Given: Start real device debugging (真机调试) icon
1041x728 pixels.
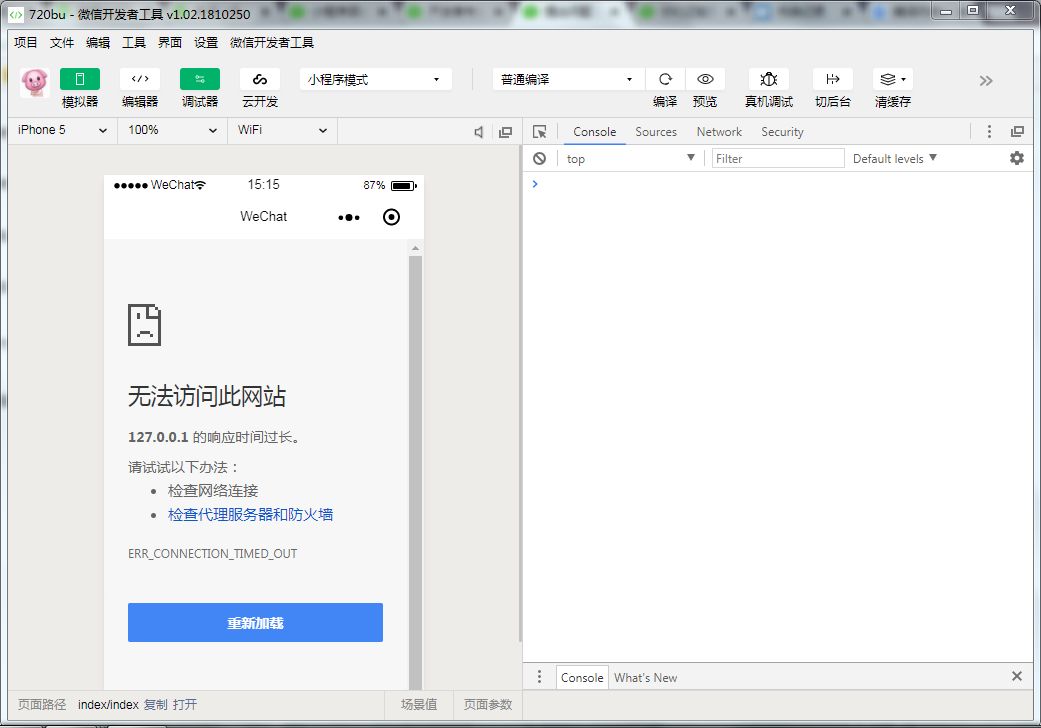Looking at the screenshot, I should 769,79.
